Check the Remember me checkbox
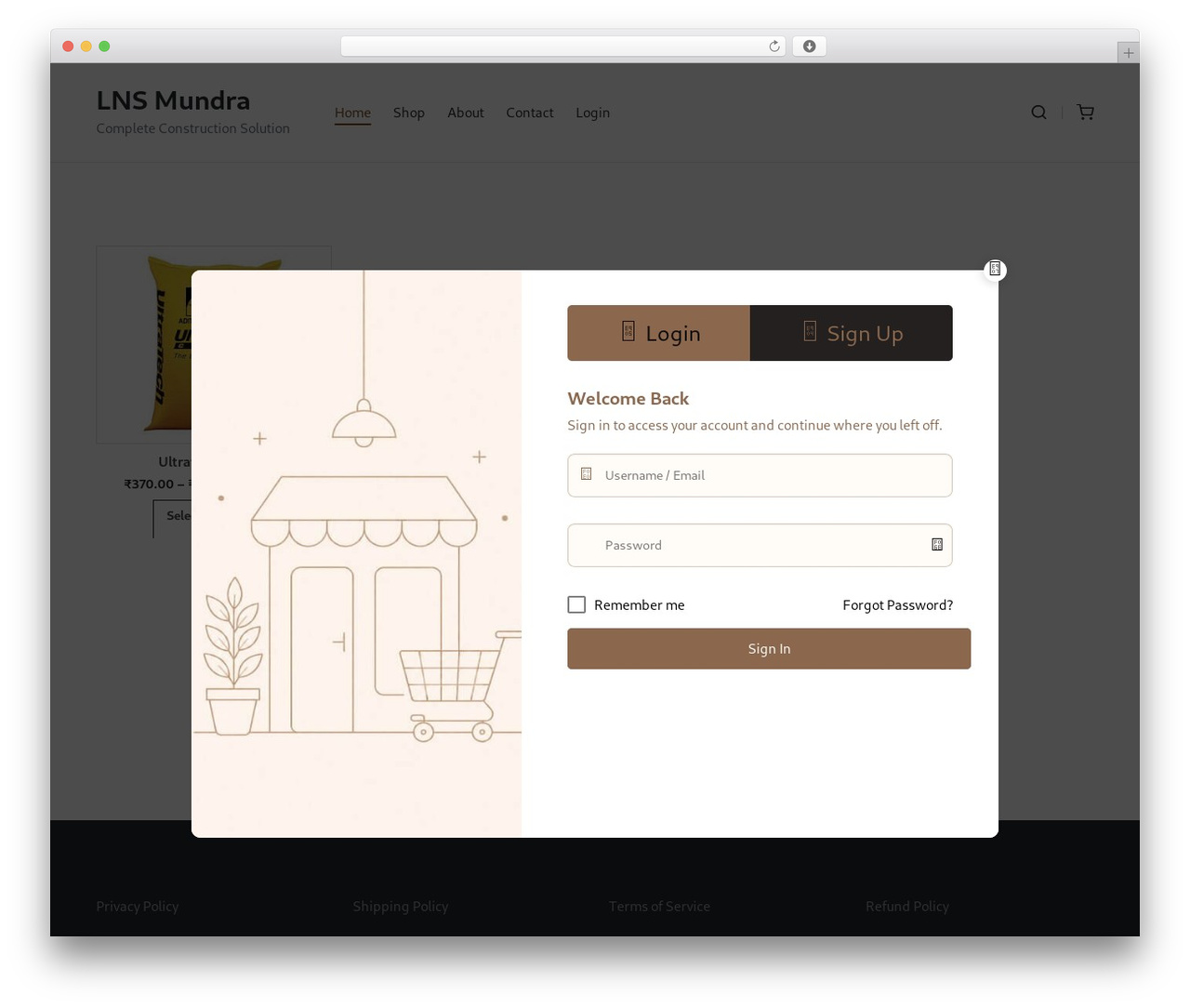 click(x=576, y=604)
